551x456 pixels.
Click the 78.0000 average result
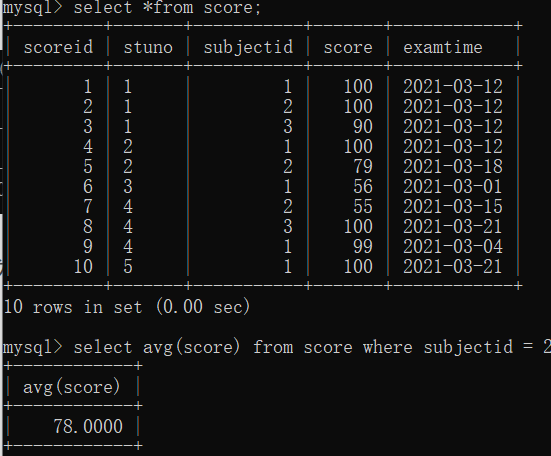(88, 426)
